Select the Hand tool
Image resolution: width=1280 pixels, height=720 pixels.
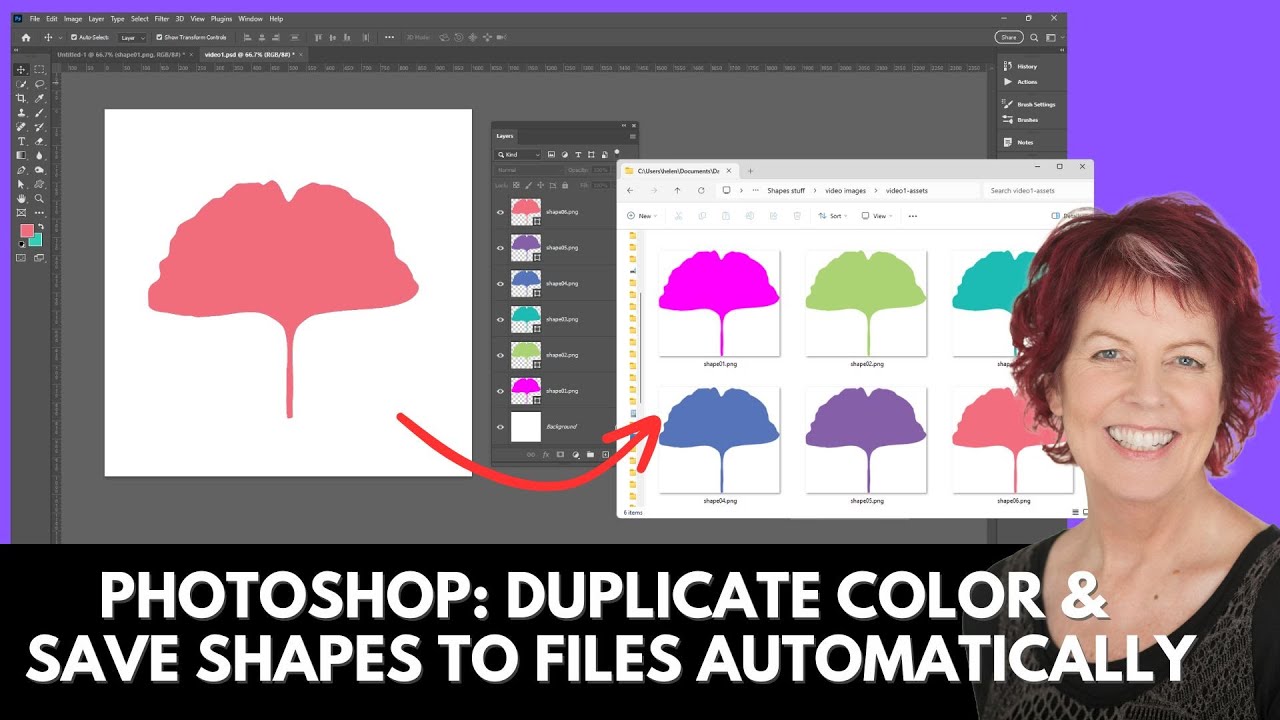(21, 198)
